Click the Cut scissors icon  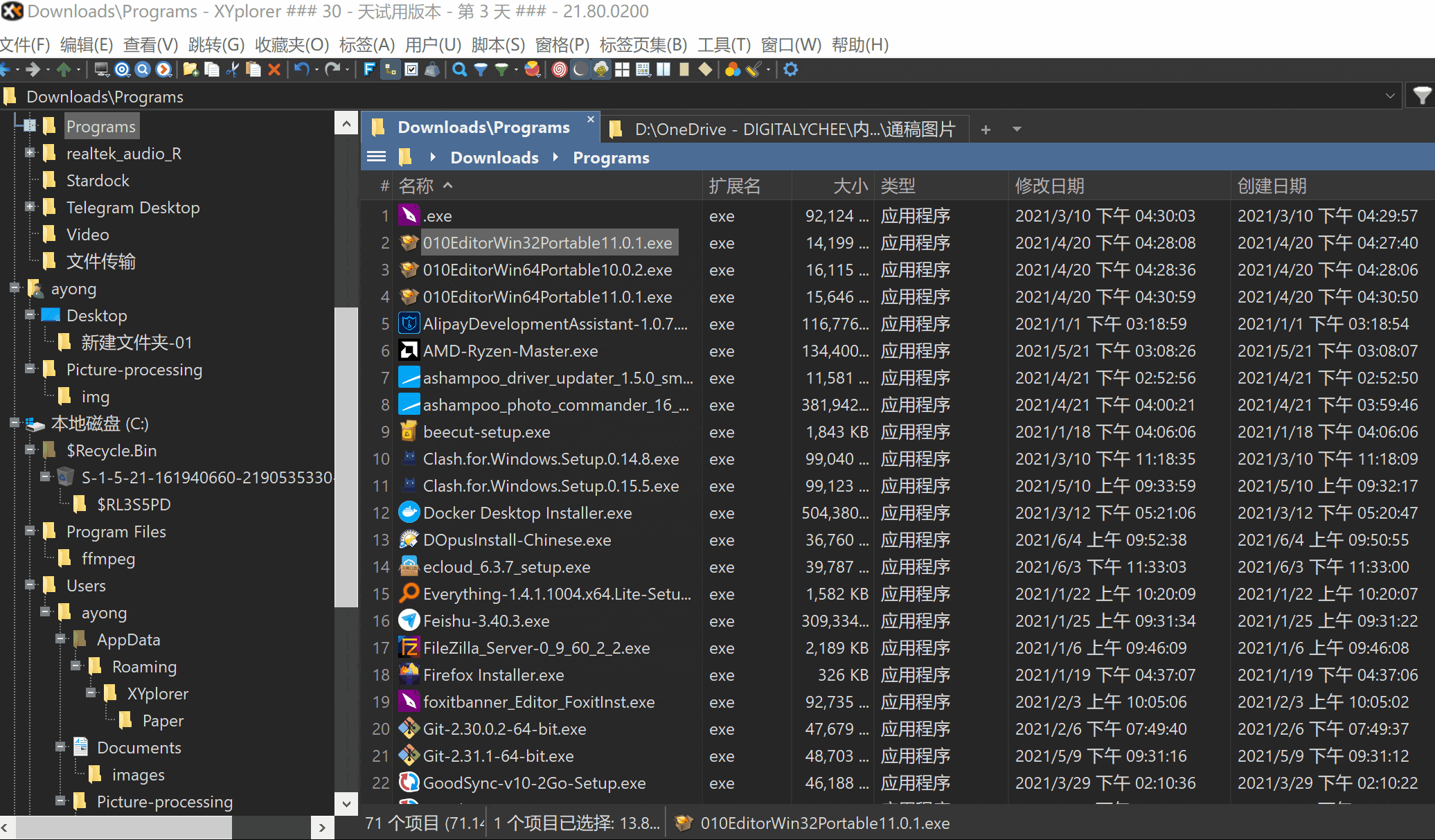pyautogui.click(x=233, y=69)
